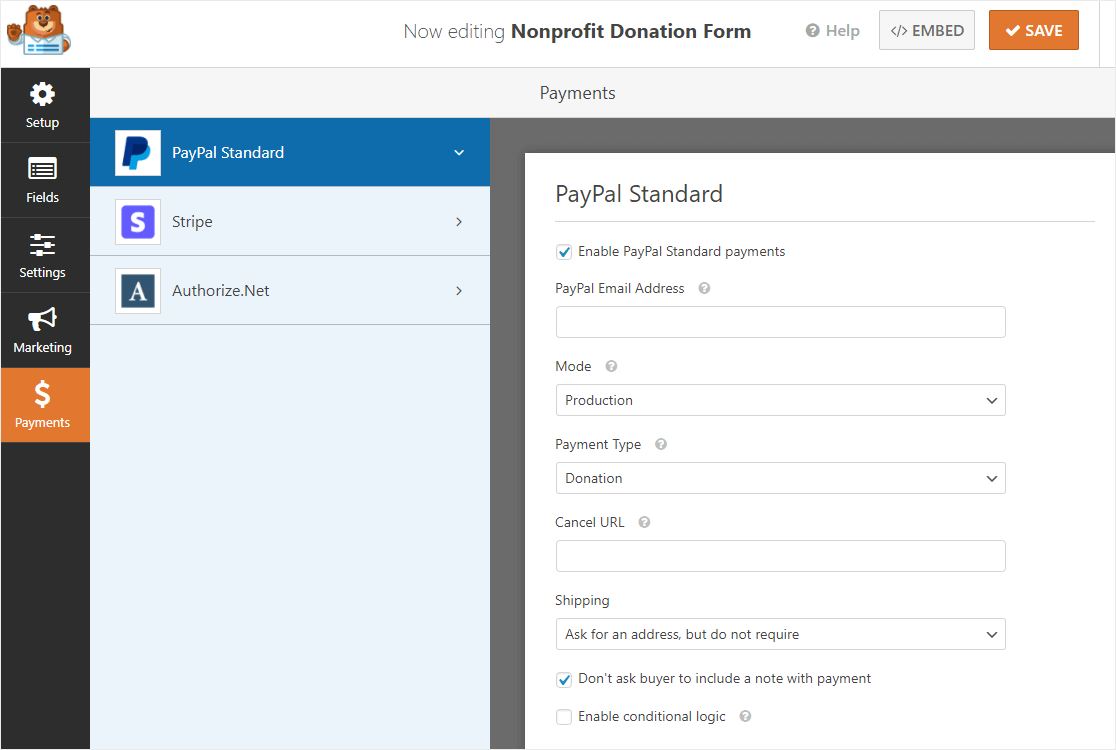Viewport: 1116px width, 750px height.
Task: Expand the Stripe payment section
Action: pos(290,222)
